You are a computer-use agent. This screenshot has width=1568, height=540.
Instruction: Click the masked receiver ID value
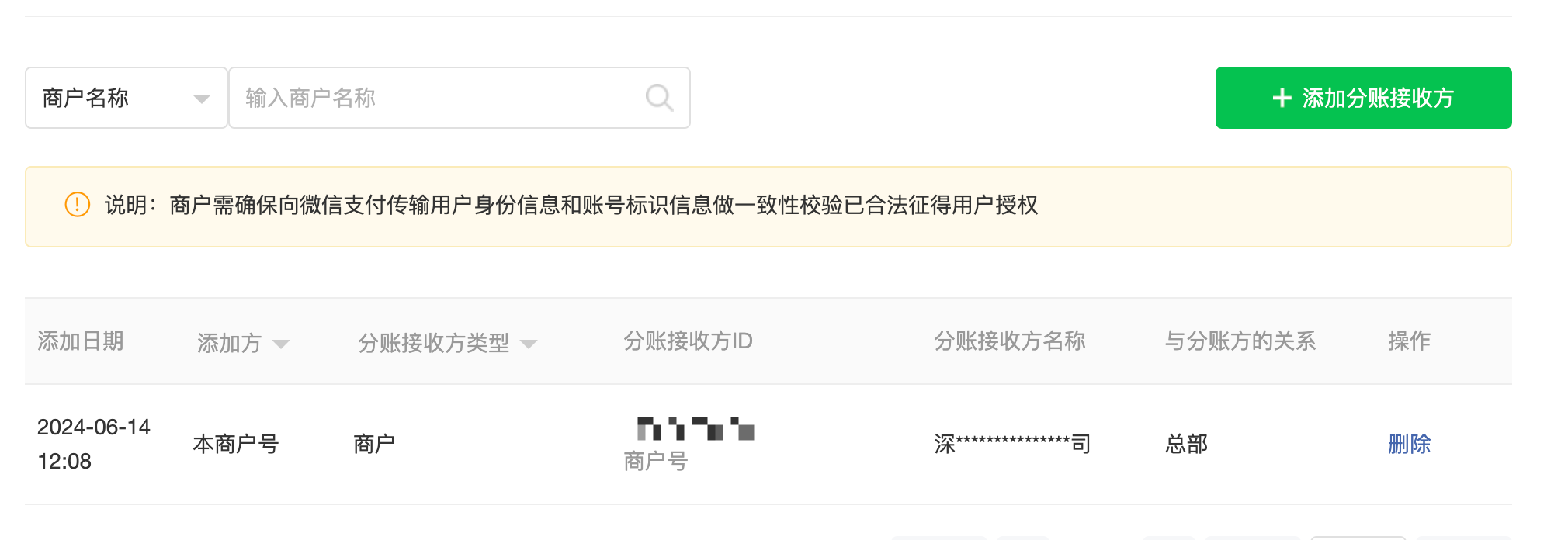point(696,428)
